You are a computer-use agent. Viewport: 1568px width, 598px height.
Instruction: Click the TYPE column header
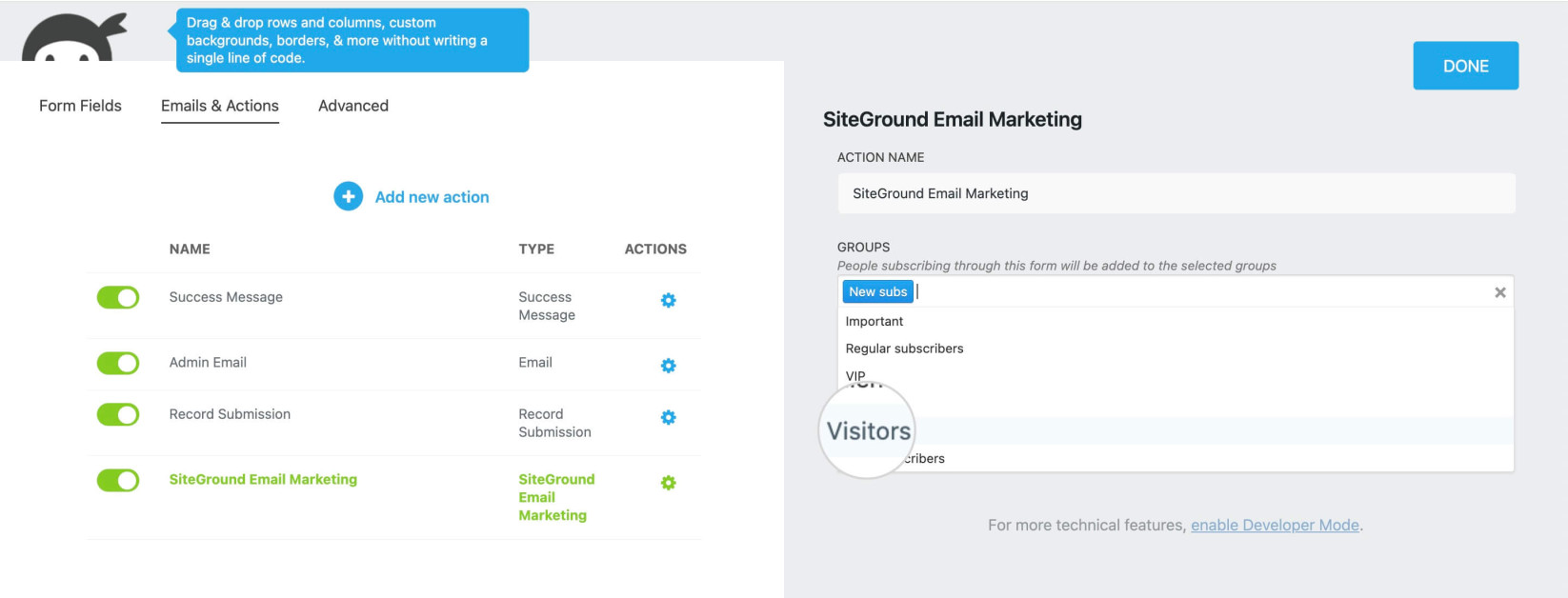(x=536, y=249)
